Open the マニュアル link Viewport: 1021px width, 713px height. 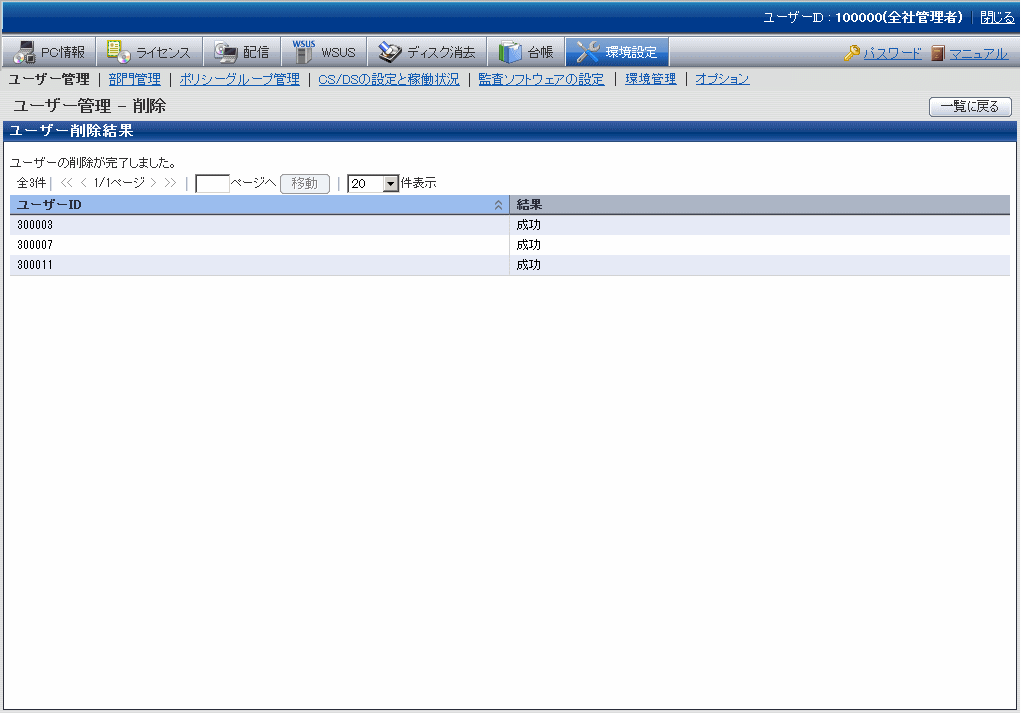pyautogui.click(x=978, y=53)
